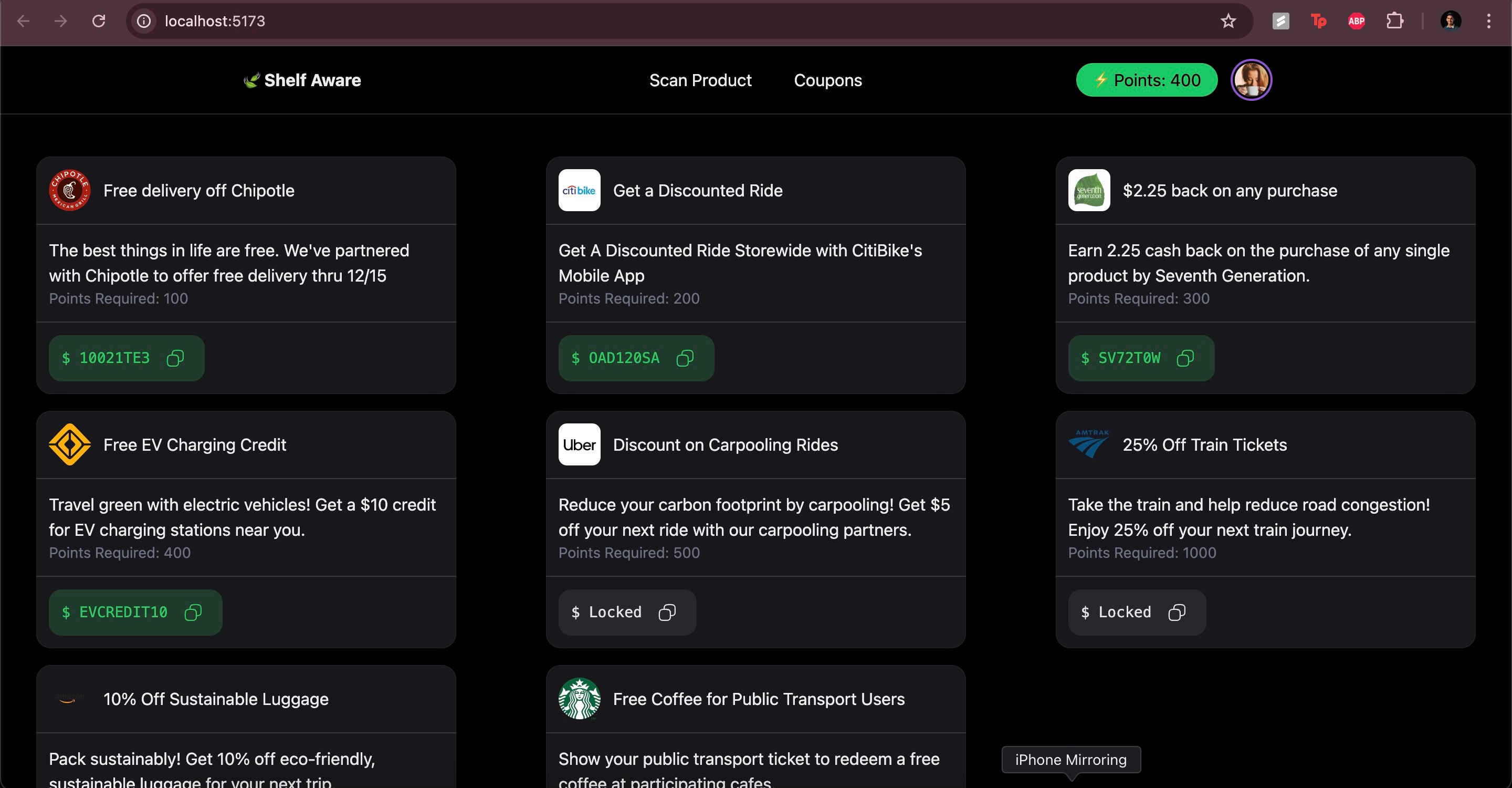This screenshot has width=1512, height=788.
Task: Reload the page
Action: (x=99, y=21)
